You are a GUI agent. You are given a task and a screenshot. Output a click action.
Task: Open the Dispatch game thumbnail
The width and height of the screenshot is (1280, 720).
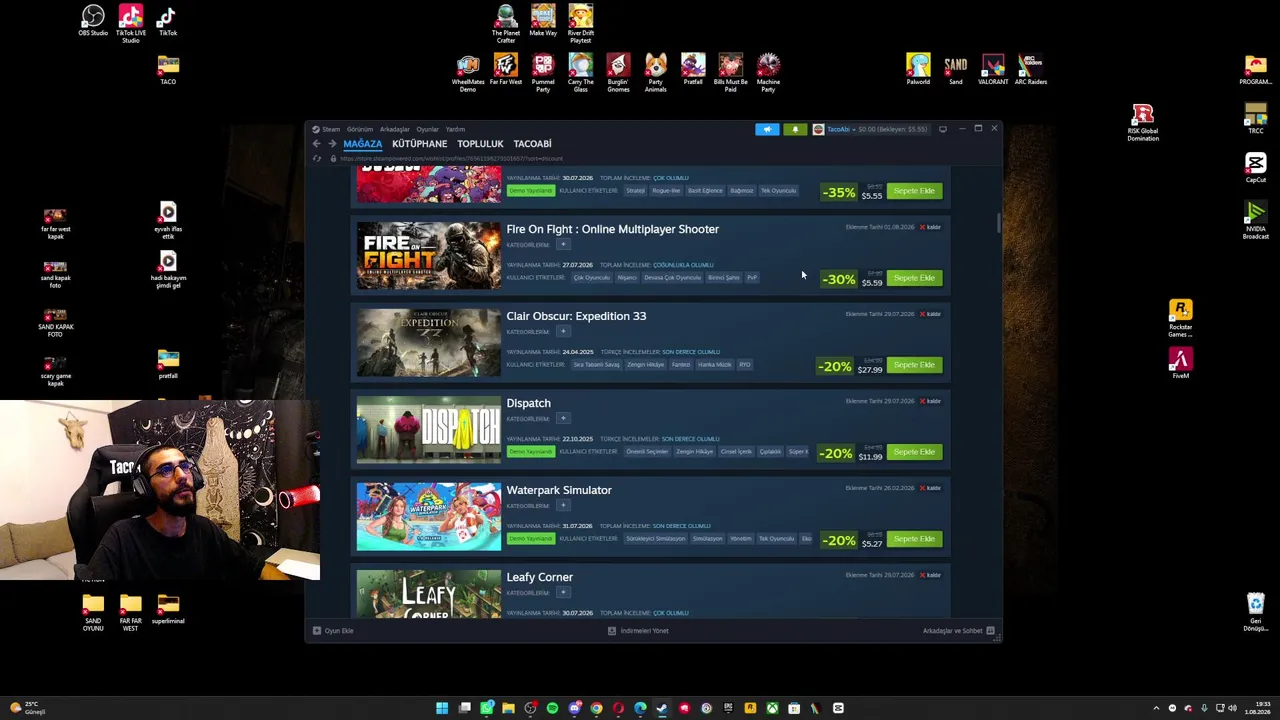click(429, 430)
